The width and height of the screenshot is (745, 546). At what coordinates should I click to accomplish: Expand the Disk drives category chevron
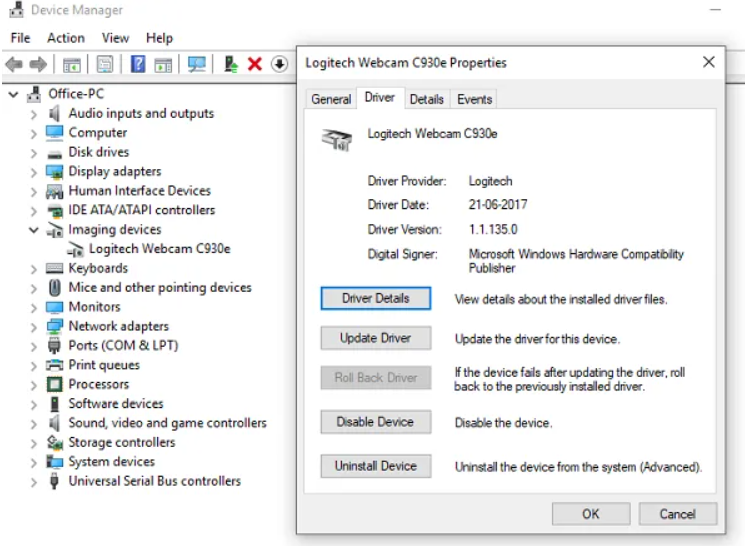click(x=33, y=153)
